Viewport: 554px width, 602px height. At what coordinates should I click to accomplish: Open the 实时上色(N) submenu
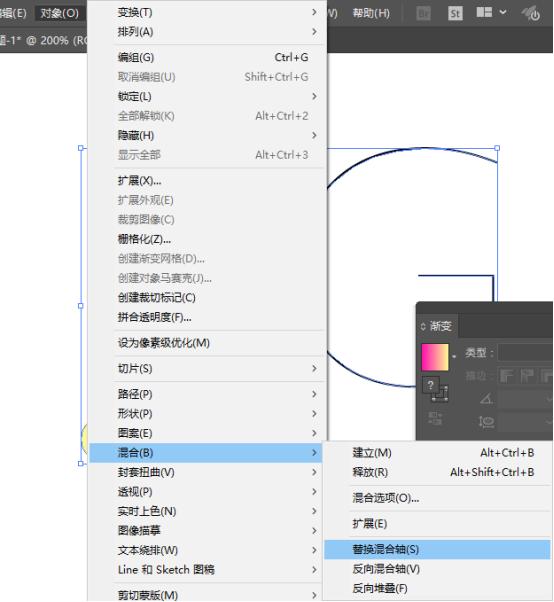[208, 512]
